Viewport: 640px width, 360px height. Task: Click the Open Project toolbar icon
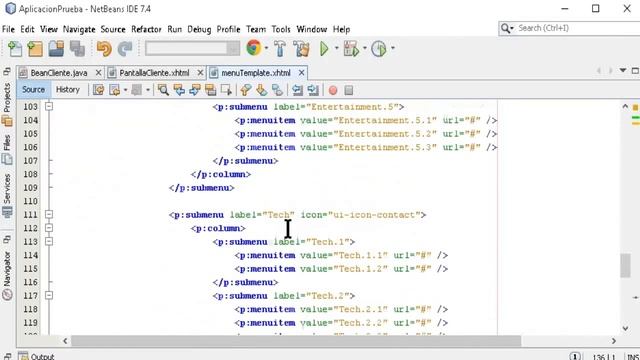click(x=56, y=49)
